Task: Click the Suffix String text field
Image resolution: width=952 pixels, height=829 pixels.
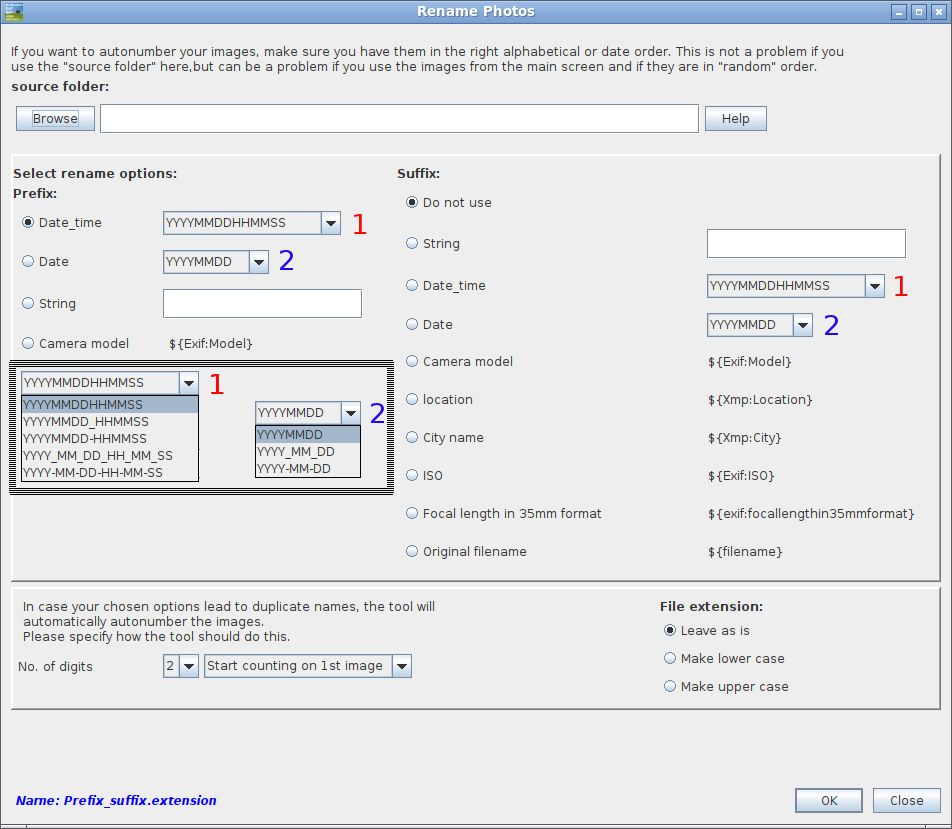Action: (x=806, y=244)
